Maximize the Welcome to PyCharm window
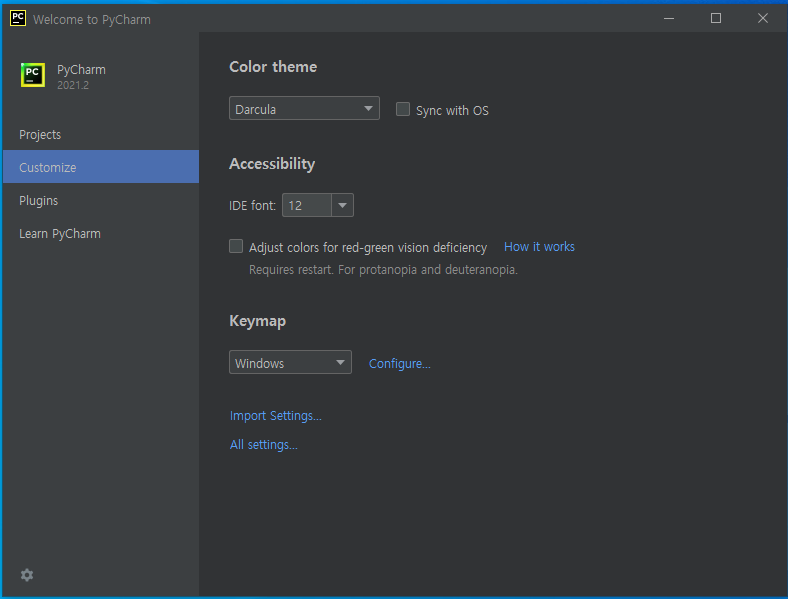 [x=716, y=19]
